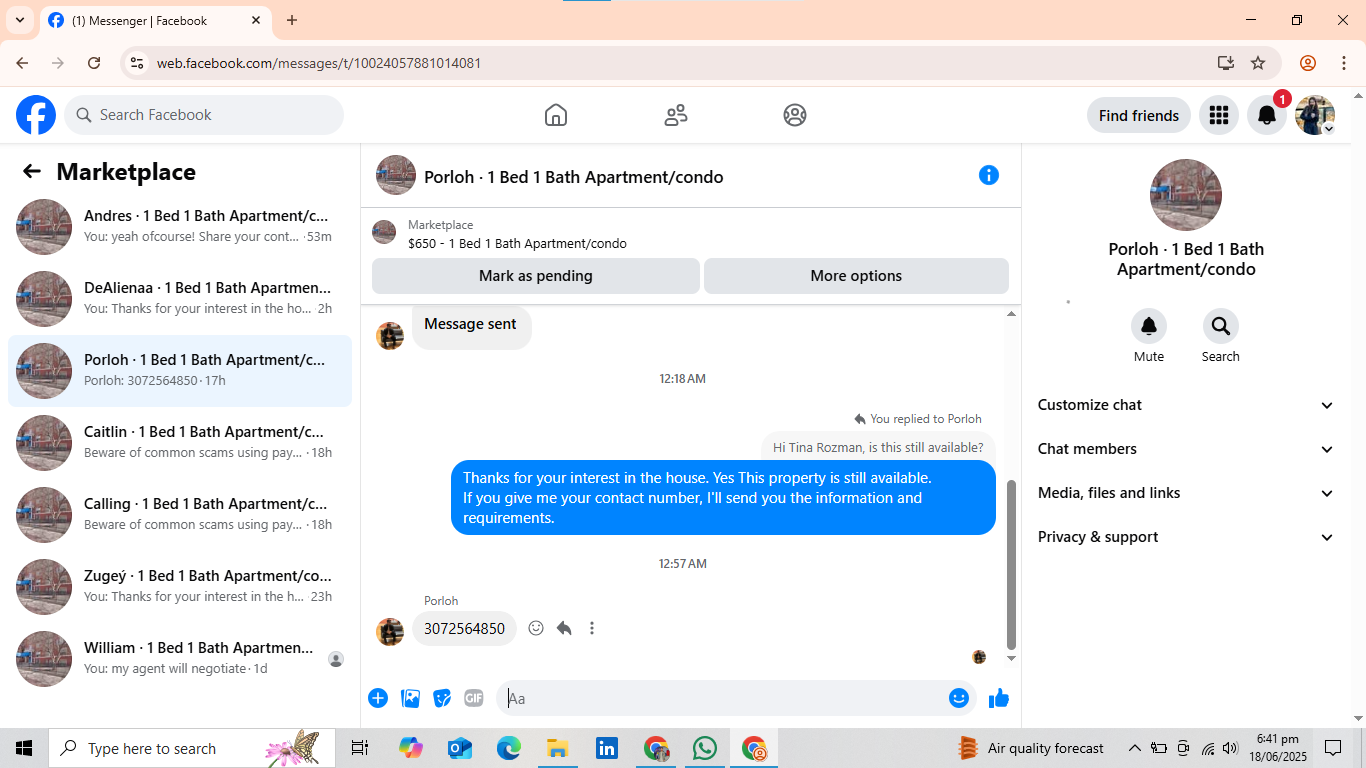
Task: Open the Calling conversation
Action: [x=180, y=515]
